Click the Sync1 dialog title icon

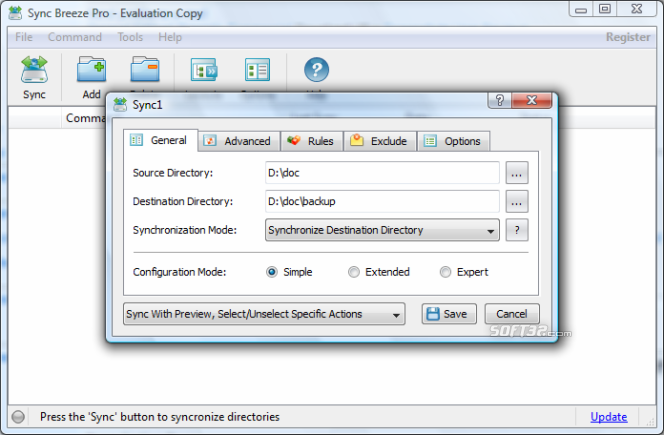click(x=120, y=104)
